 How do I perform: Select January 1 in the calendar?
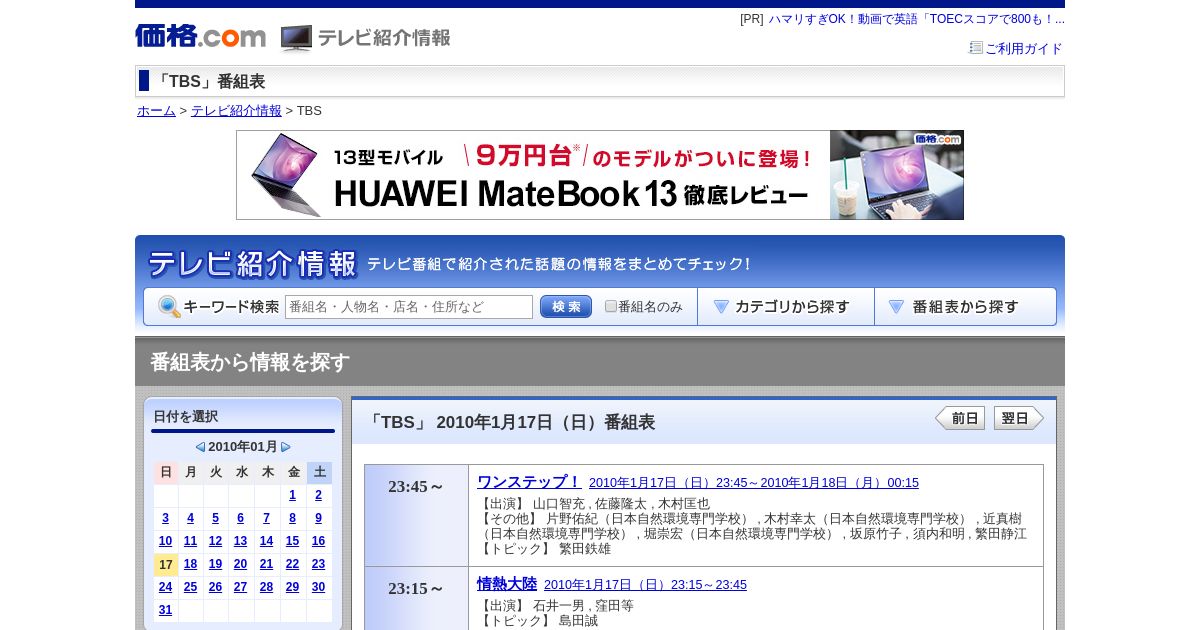(293, 495)
